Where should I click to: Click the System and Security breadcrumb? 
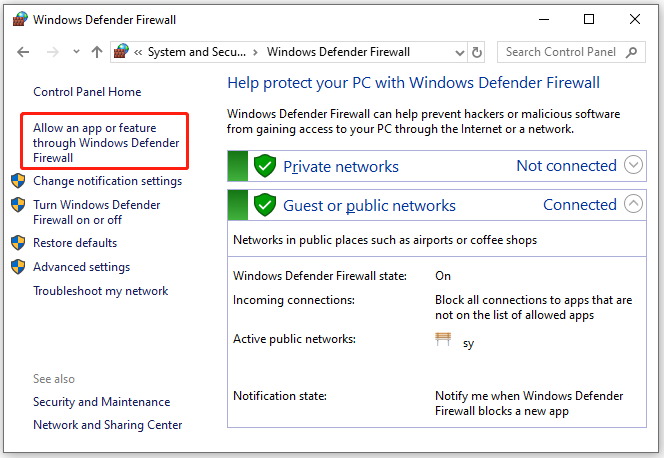pyautogui.click(x=196, y=52)
